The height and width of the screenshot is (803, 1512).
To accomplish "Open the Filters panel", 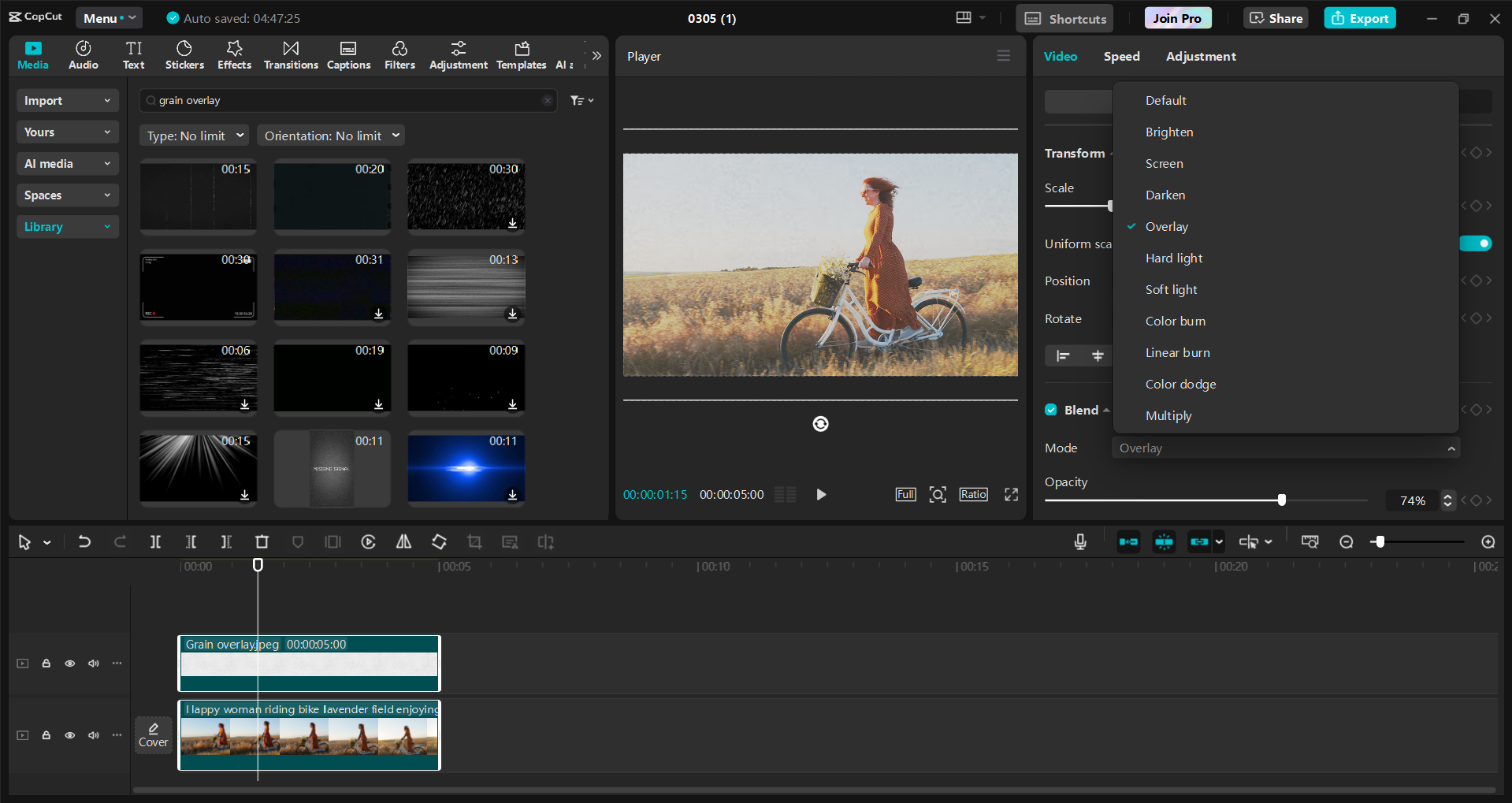I will pyautogui.click(x=399, y=54).
